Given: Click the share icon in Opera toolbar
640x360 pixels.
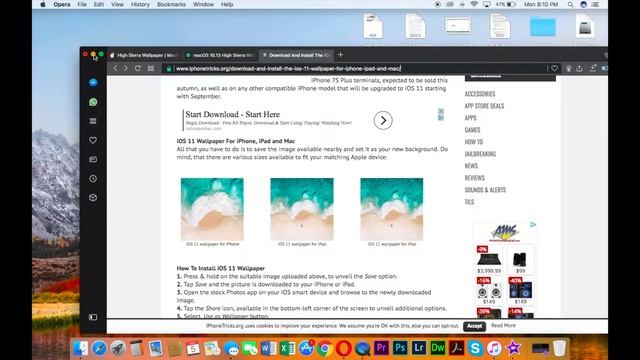Looking at the screenshot, I should 579,68.
